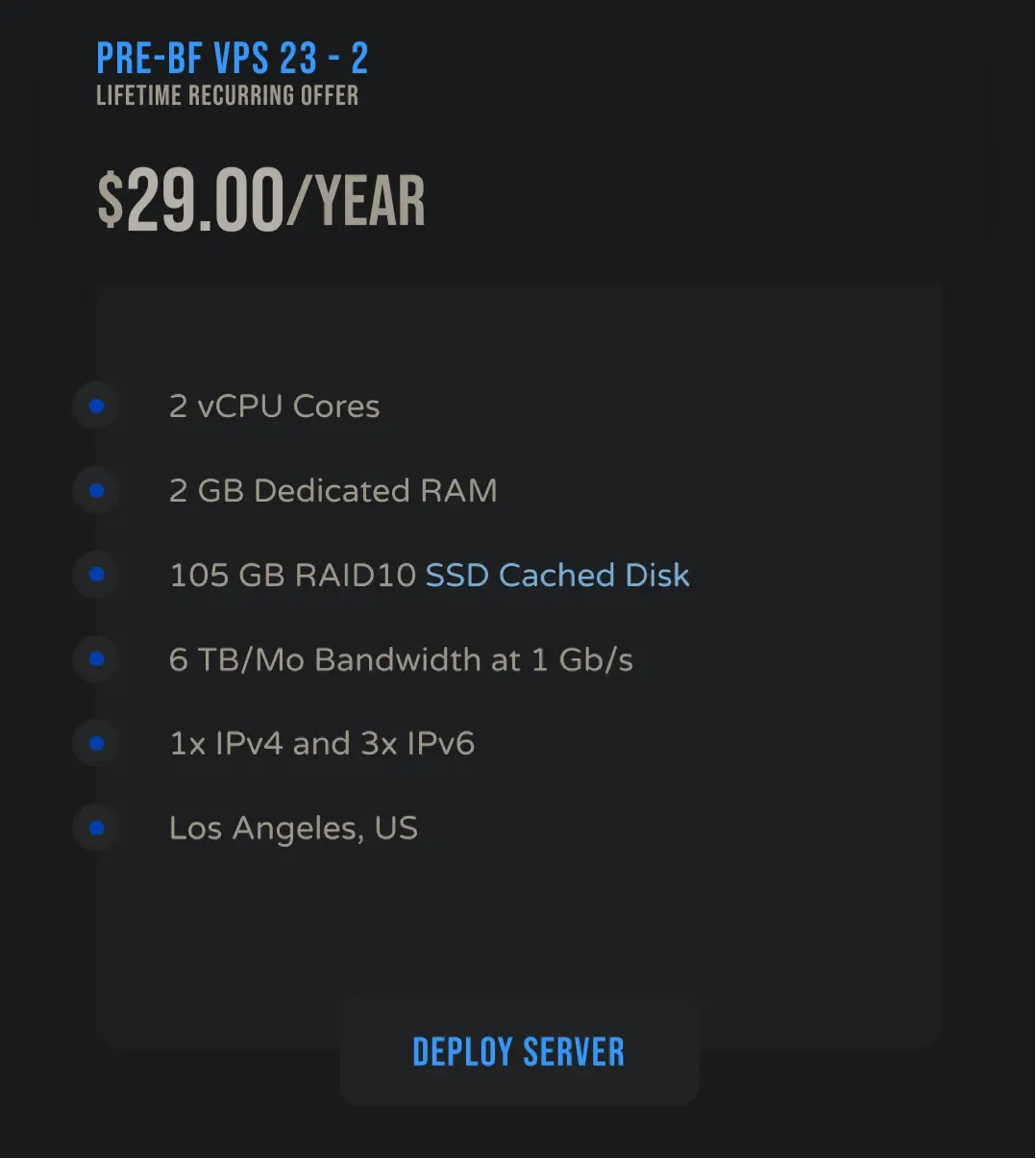
Task: Click the 105 GB RAID10 text
Action: [293, 575]
